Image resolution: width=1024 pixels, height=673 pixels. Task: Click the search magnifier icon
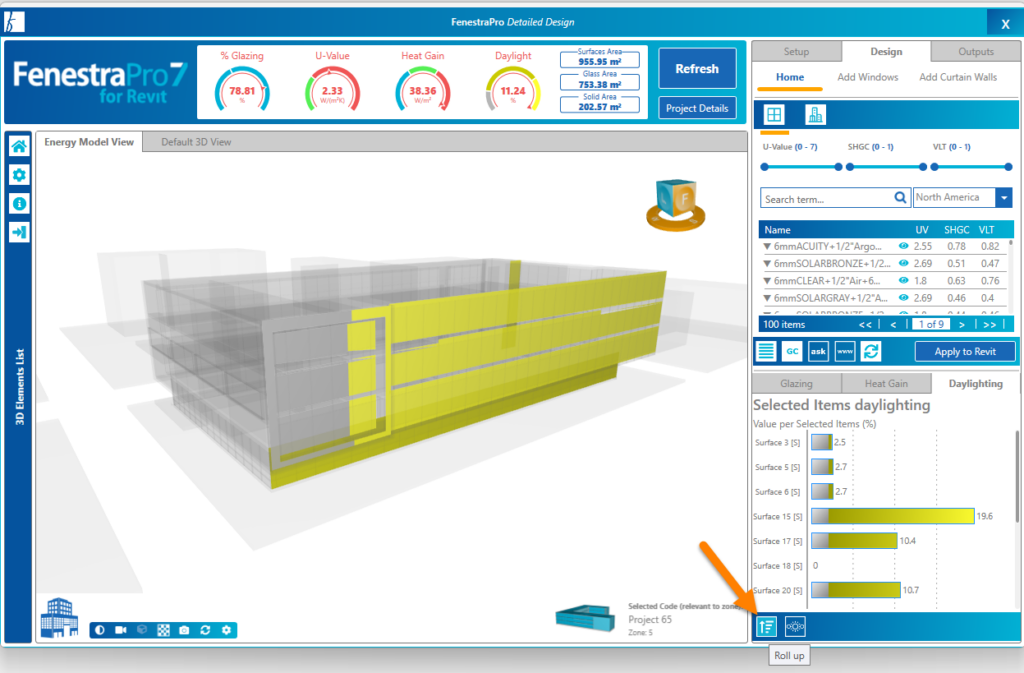(x=900, y=198)
